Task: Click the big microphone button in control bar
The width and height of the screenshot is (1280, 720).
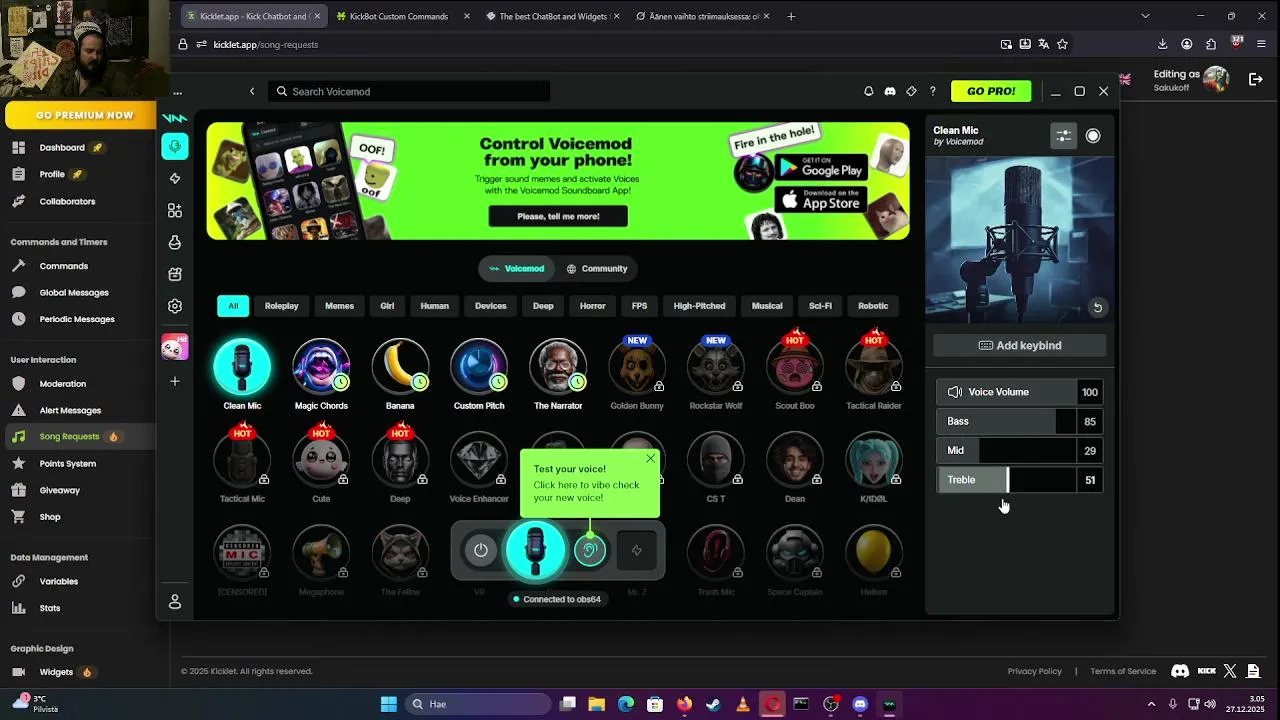Action: click(536, 550)
